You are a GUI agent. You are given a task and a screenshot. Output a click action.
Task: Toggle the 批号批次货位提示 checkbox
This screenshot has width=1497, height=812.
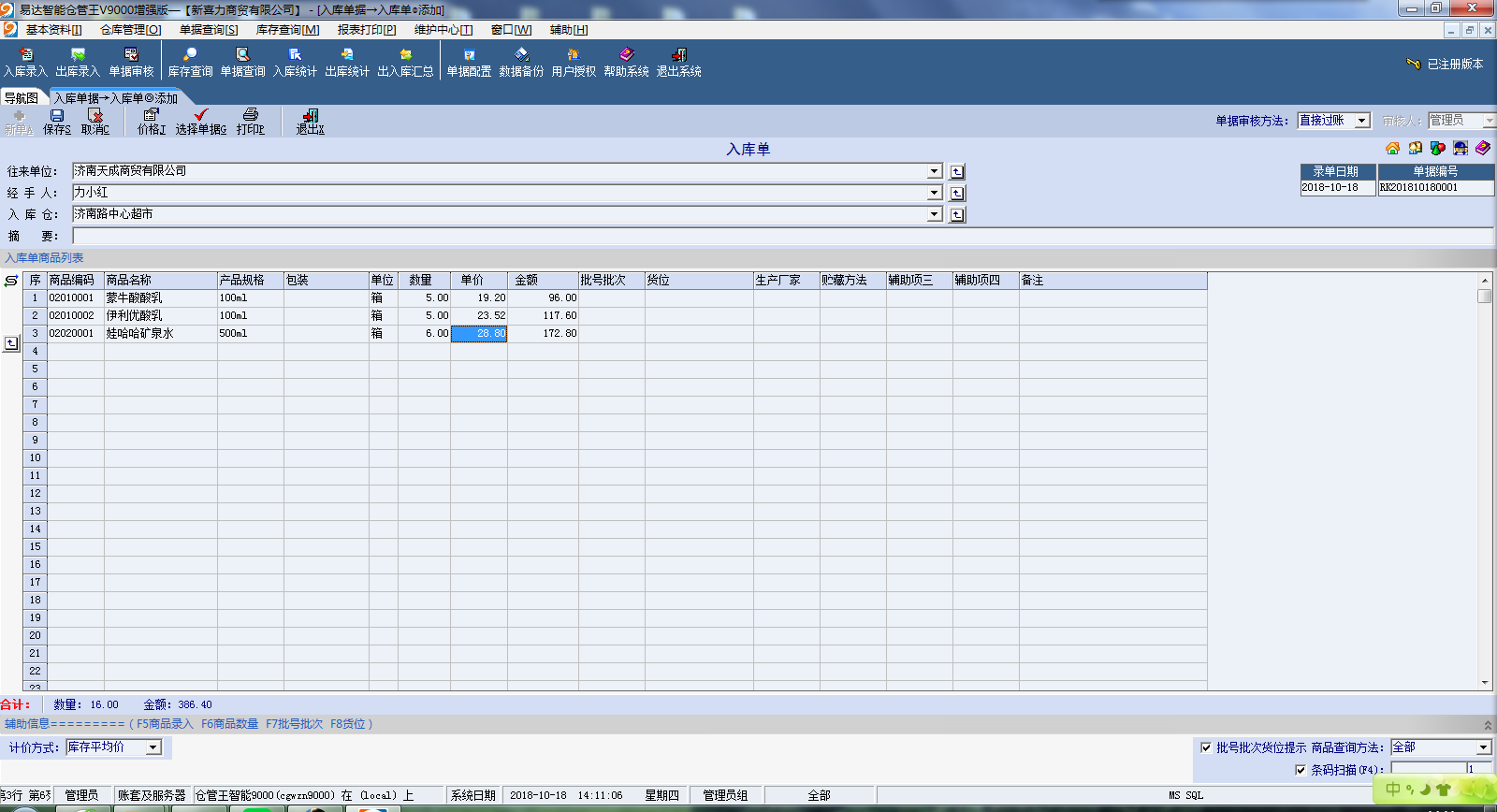click(1206, 747)
